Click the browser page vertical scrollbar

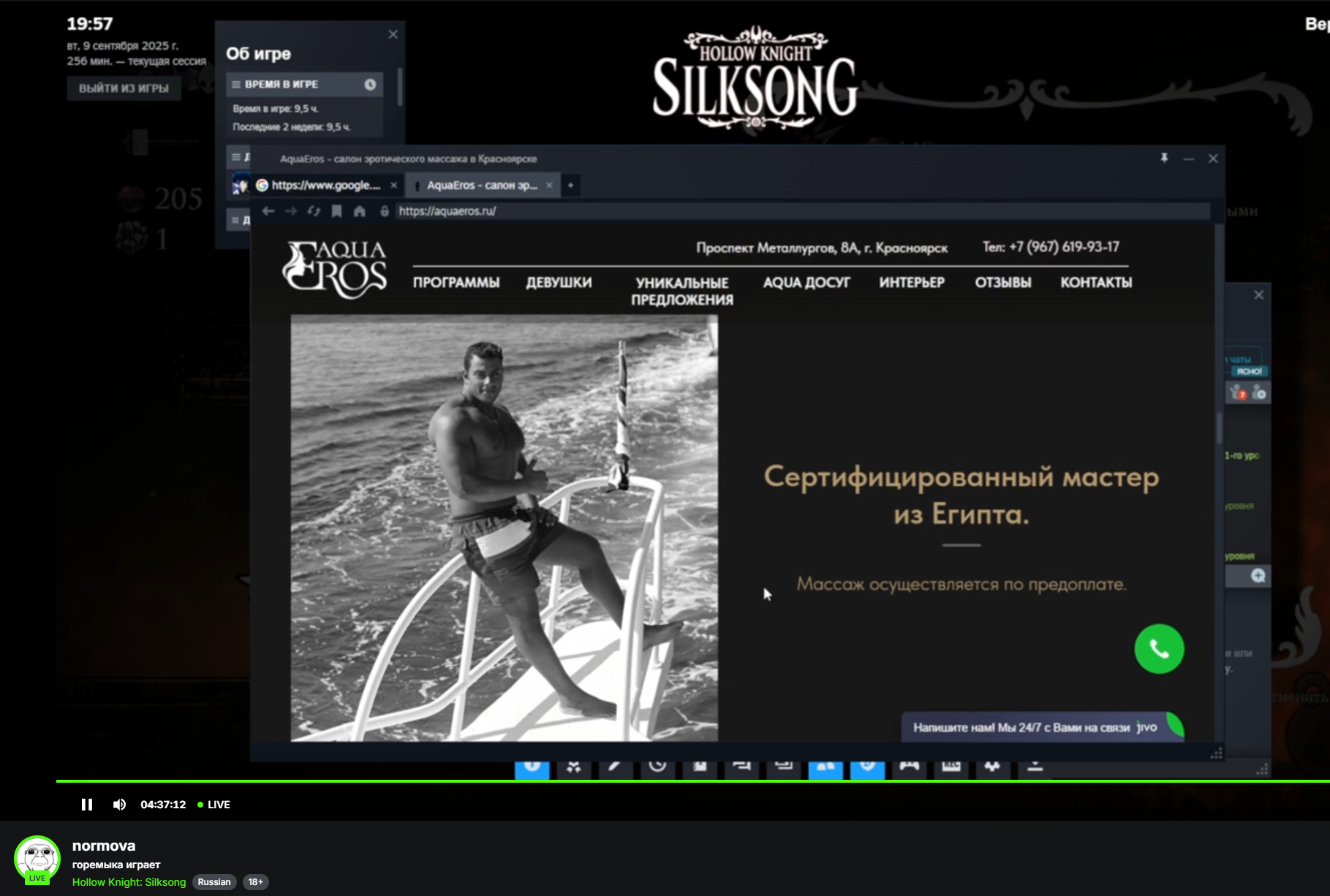(1219, 428)
